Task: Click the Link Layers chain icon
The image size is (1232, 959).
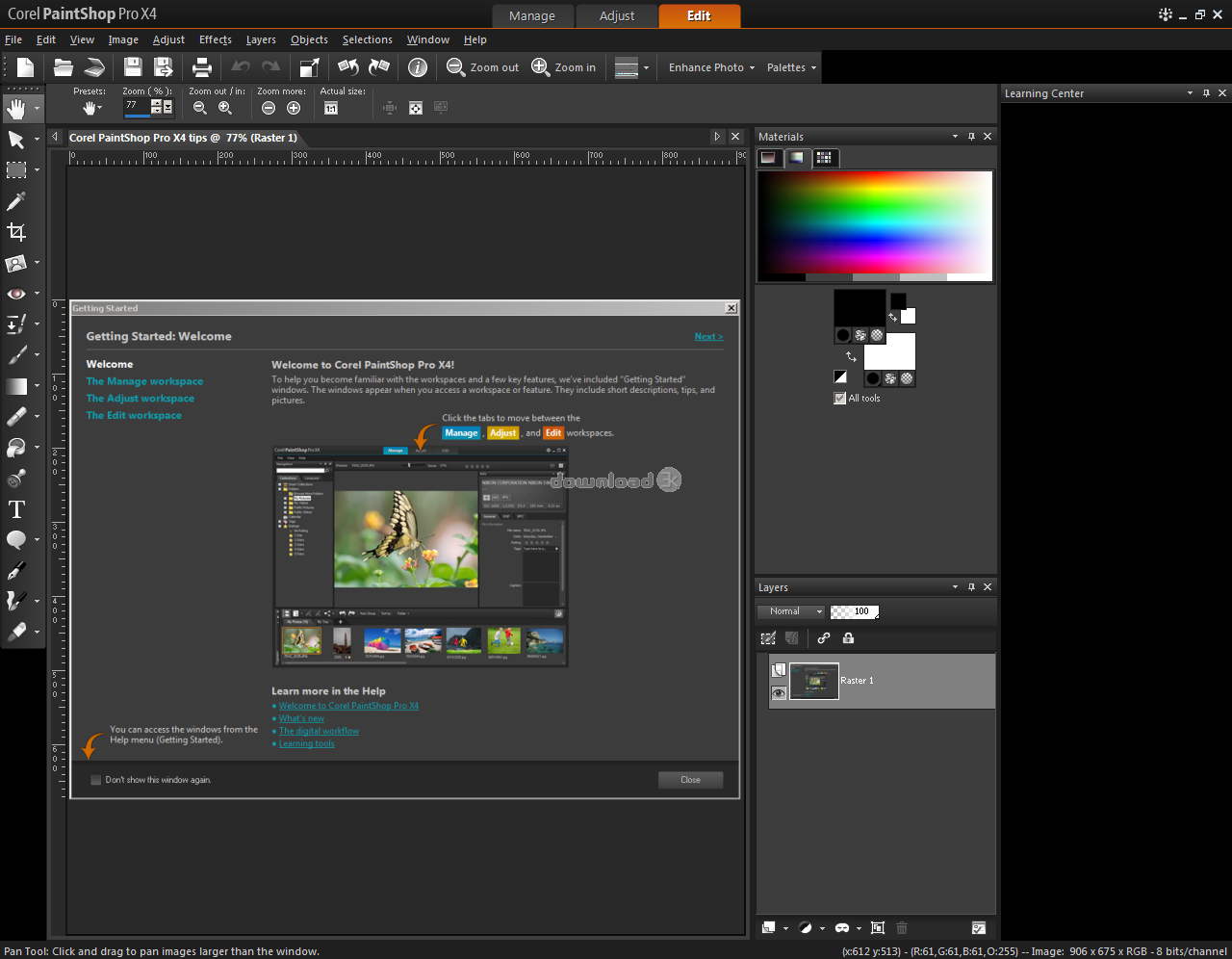Action: point(823,638)
